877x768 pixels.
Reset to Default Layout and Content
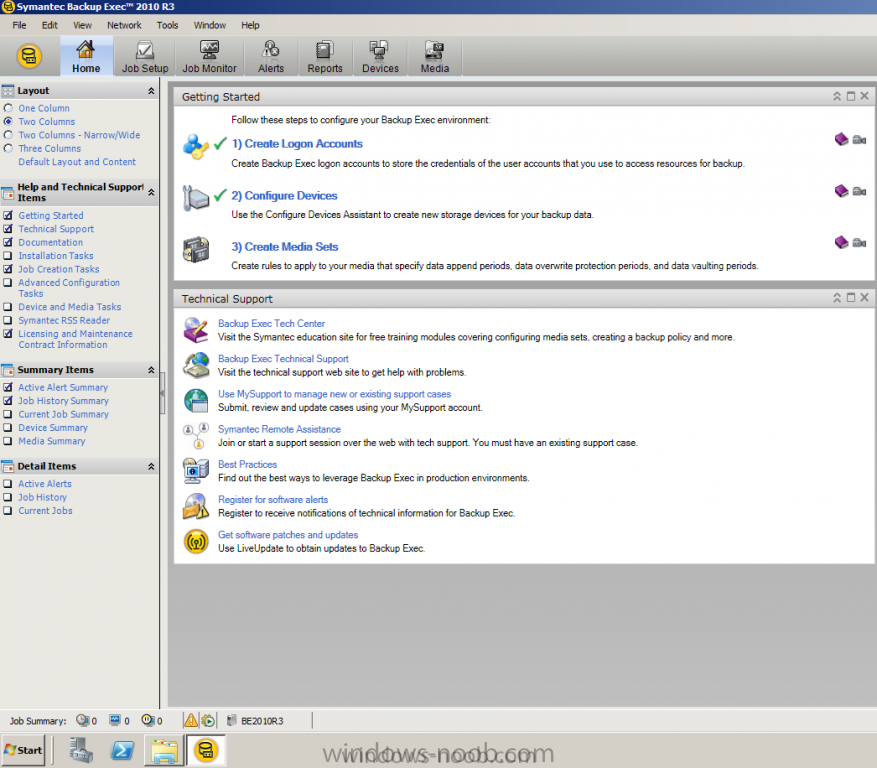(x=77, y=162)
